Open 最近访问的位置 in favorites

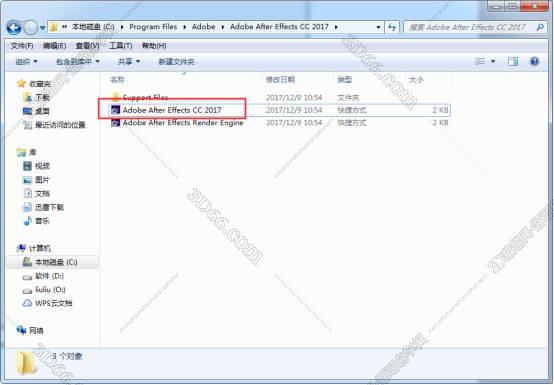coord(60,125)
